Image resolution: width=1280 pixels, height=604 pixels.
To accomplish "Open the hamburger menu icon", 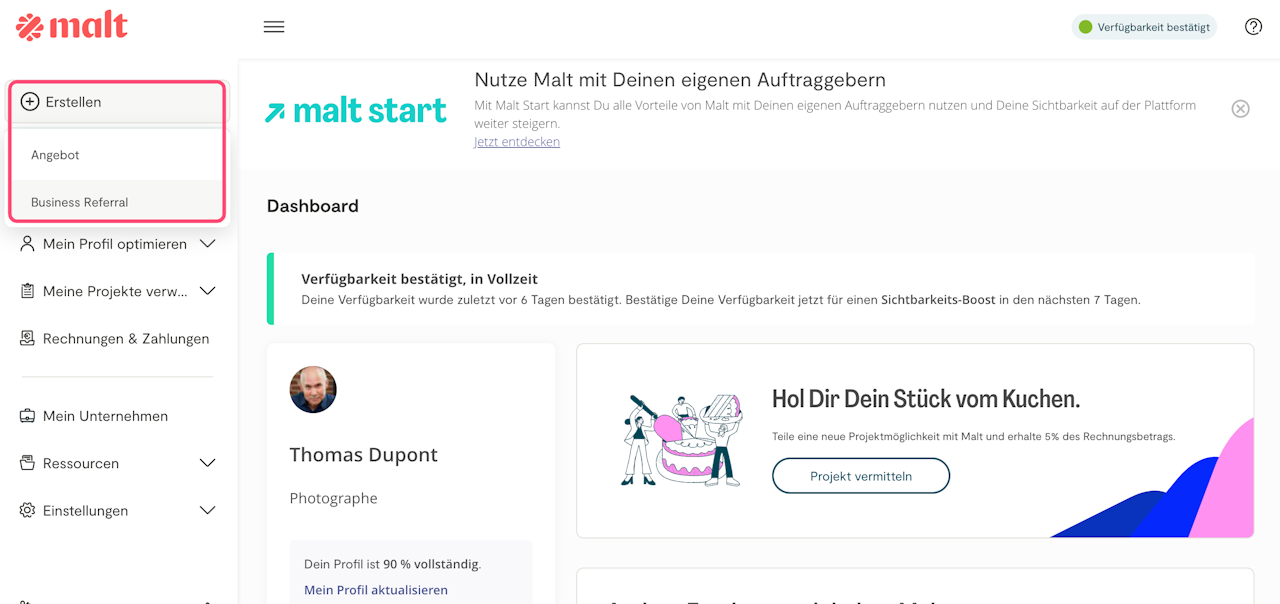I will [274, 27].
